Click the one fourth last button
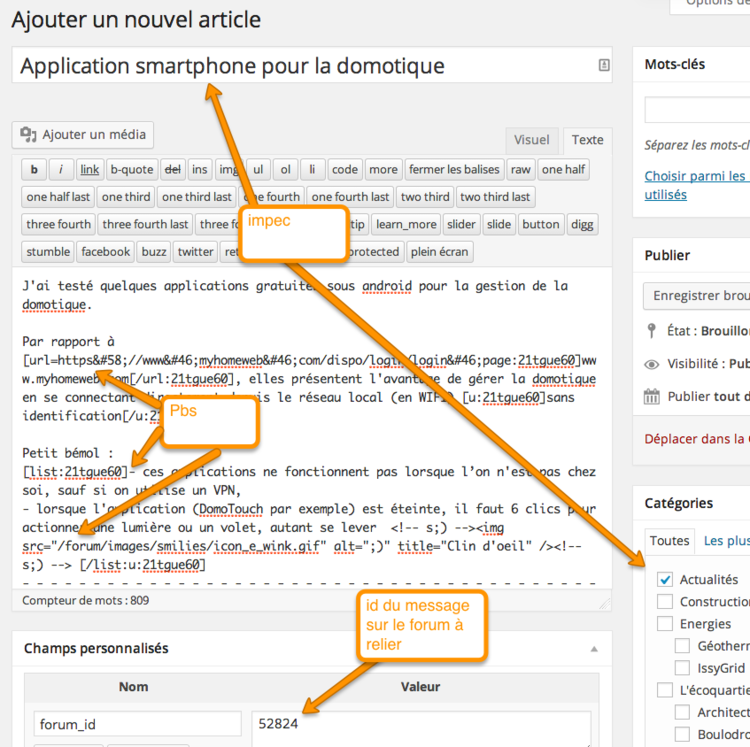Screen dimensions: 750x747 350,197
